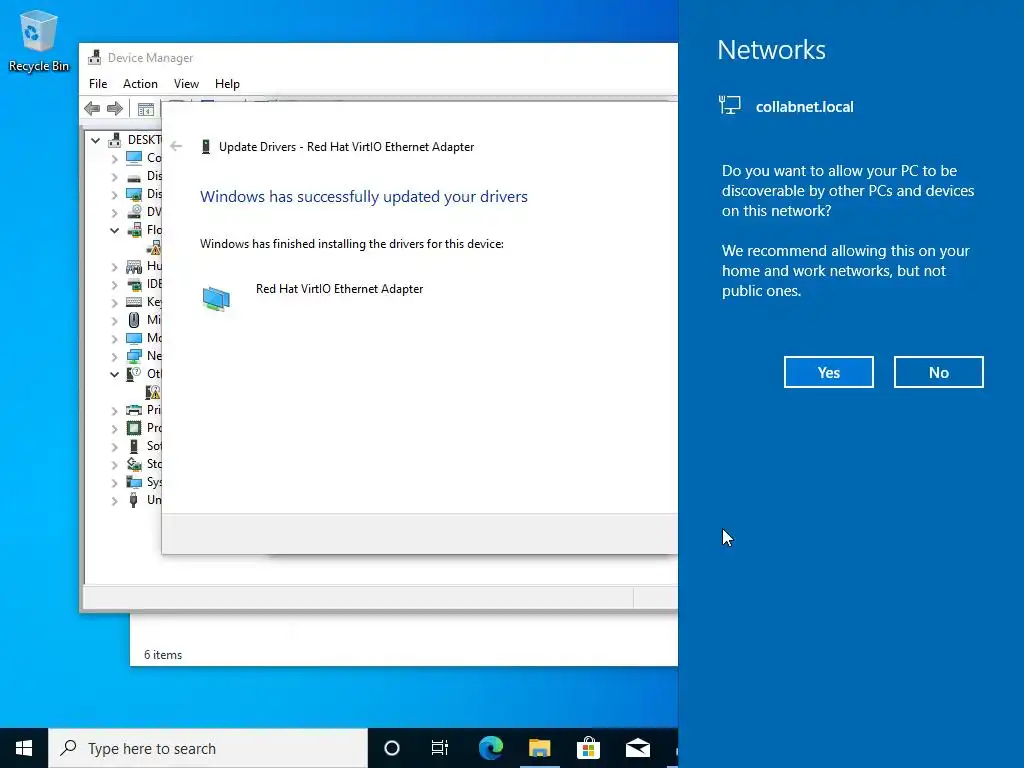Select the Monitors category icon (Mo row)
Image resolution: width=1024 pixels, height=768 pixels.
click(134, 338)
